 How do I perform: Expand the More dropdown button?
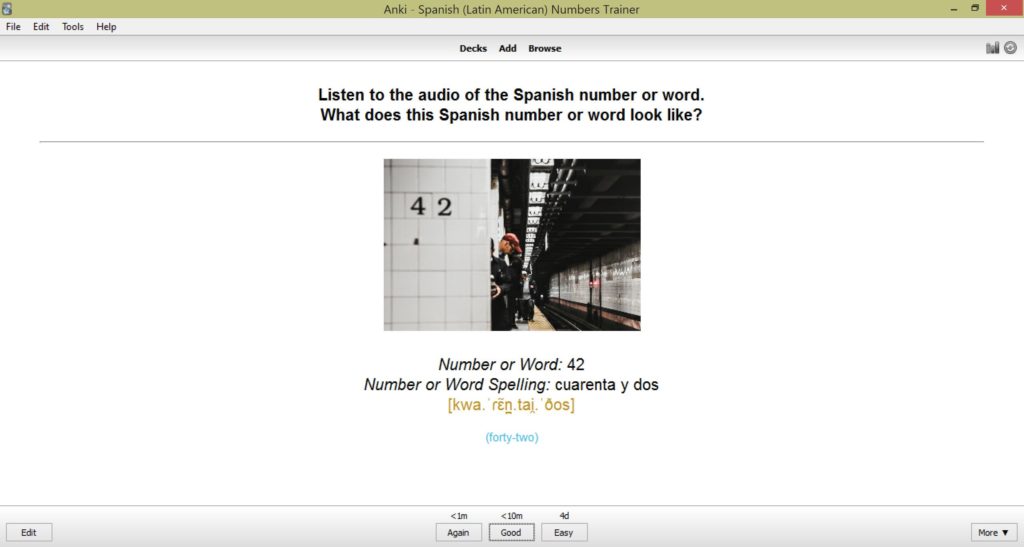pos(993,533)
